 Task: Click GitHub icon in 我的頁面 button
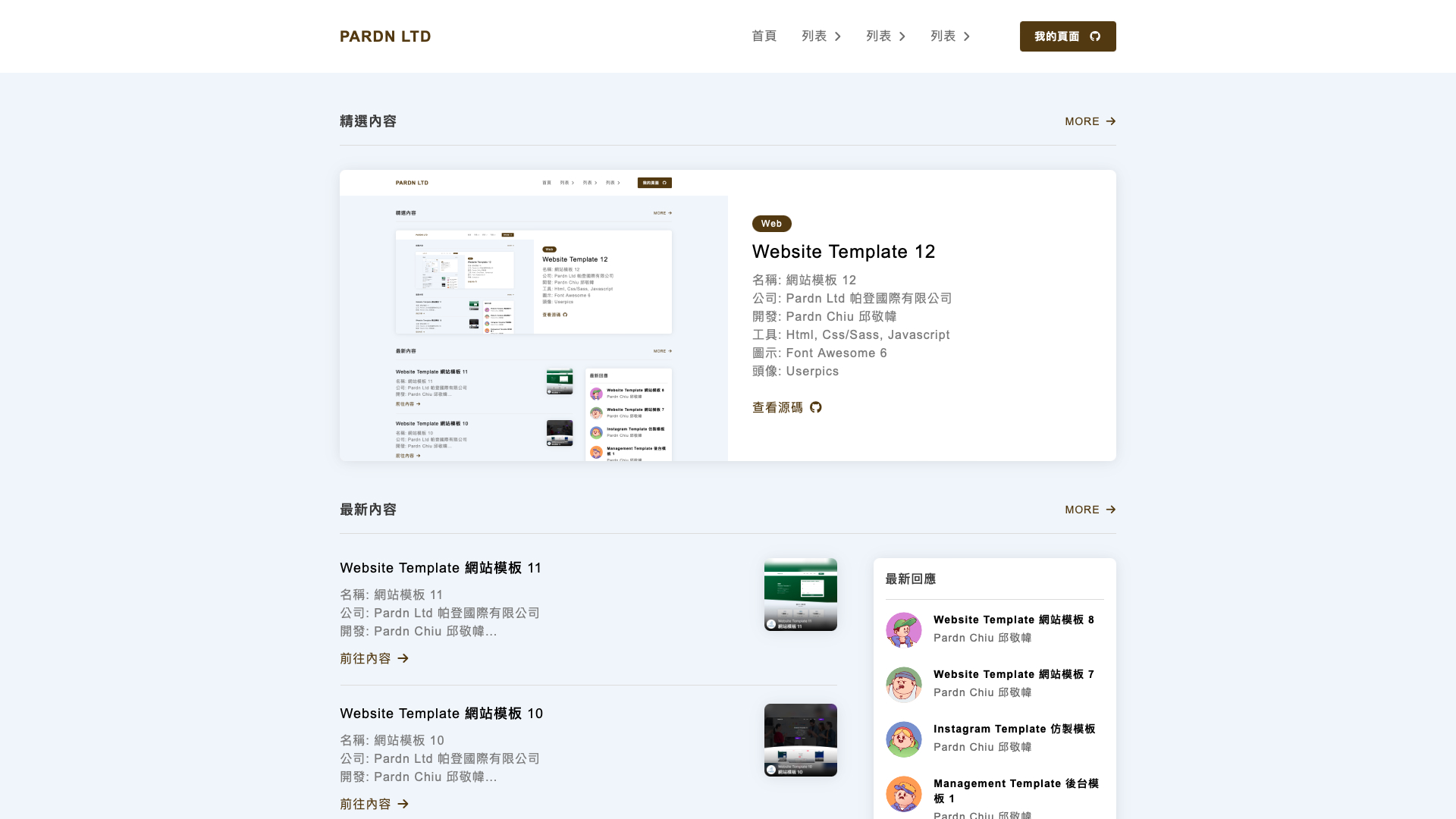[1095, 36]
